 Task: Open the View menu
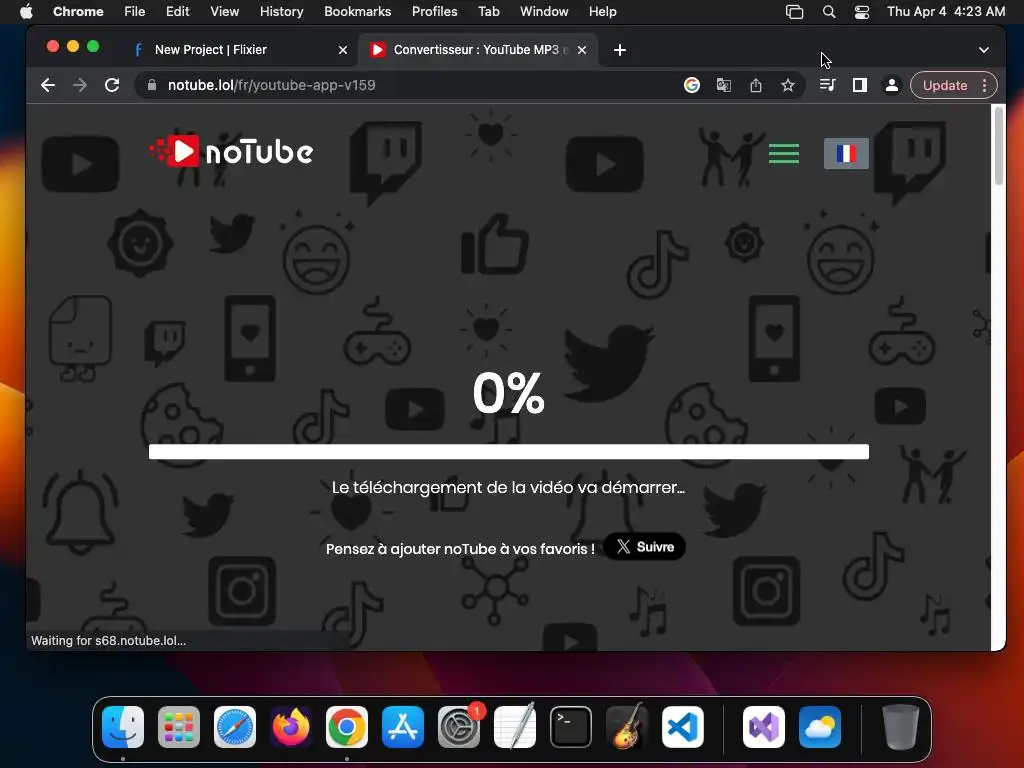coord(225,11)
